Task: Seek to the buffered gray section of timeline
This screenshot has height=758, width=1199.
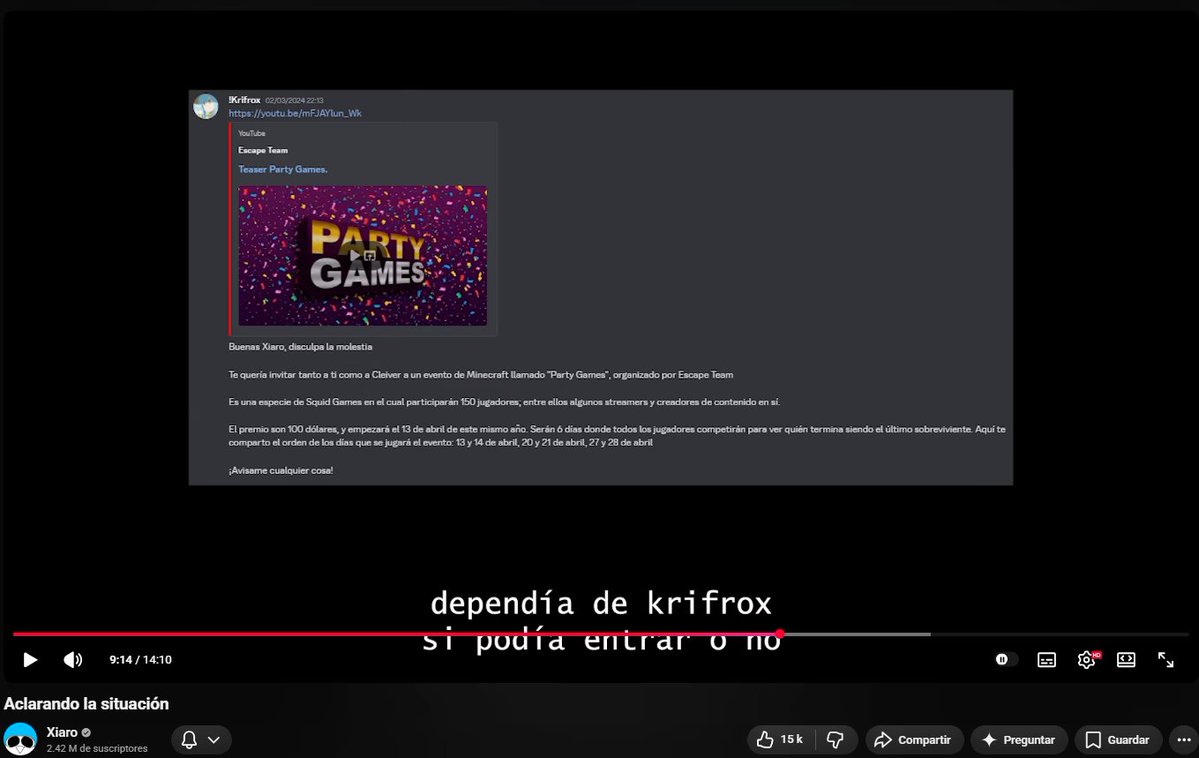Action: tap(856, 634)
